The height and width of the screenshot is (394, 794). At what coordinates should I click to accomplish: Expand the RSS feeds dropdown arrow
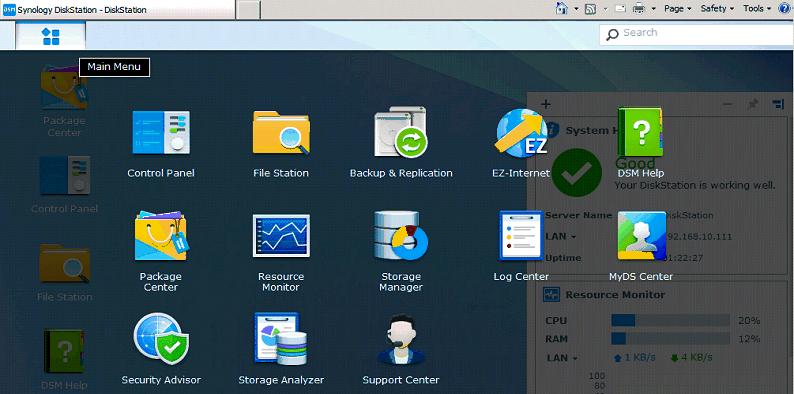pos(605,9)
